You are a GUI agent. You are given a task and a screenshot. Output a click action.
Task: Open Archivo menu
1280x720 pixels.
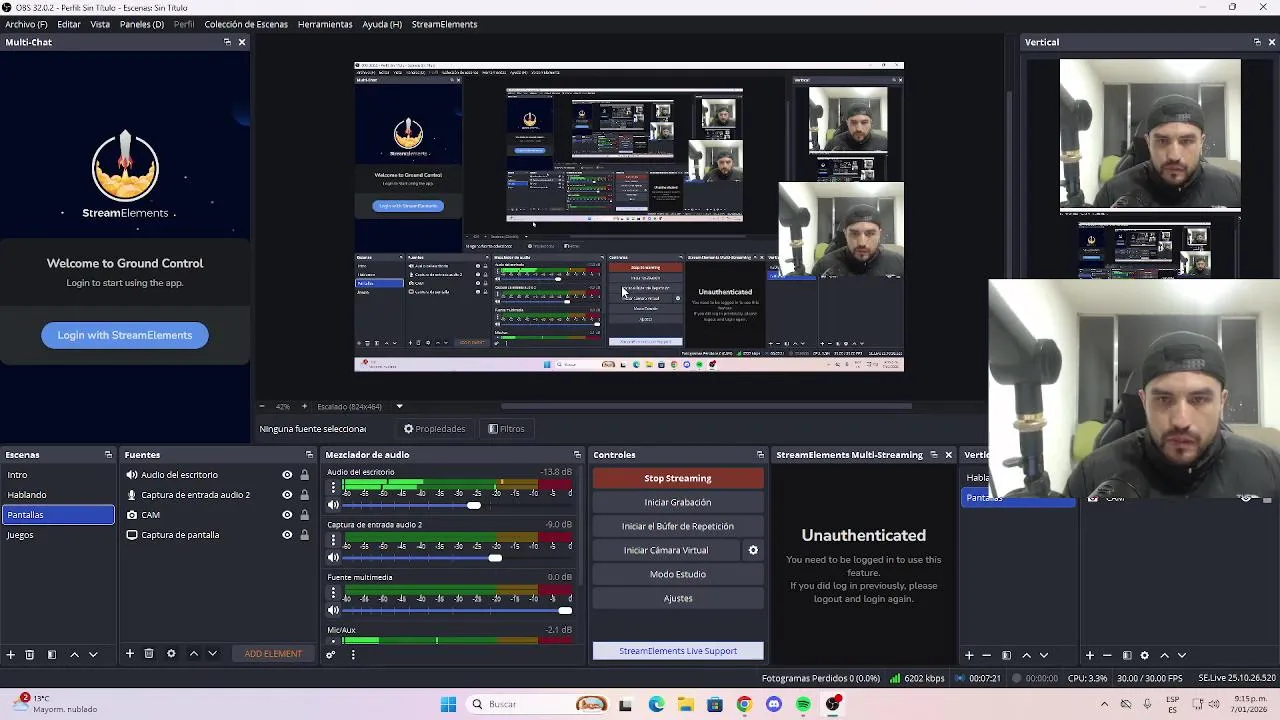(x=26, y=24)
